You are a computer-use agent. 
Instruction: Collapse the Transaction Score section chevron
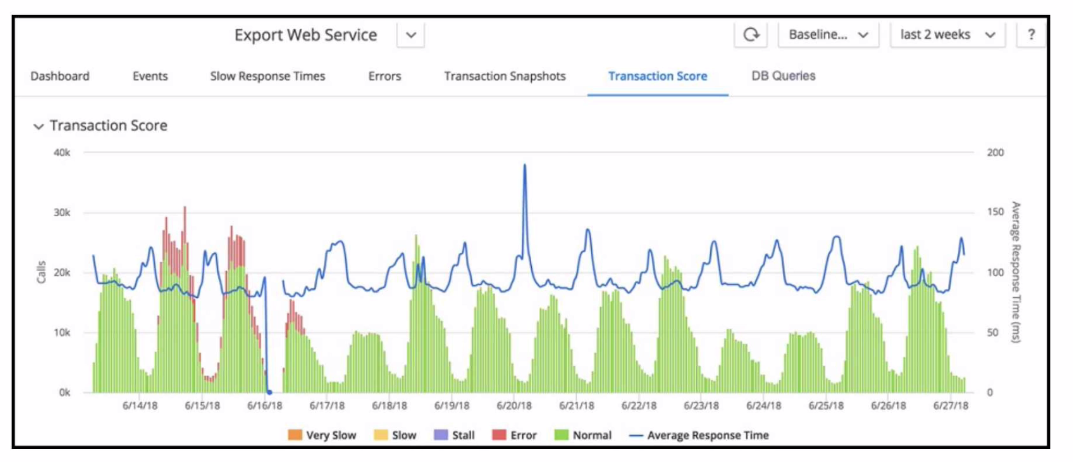[38, 127]
